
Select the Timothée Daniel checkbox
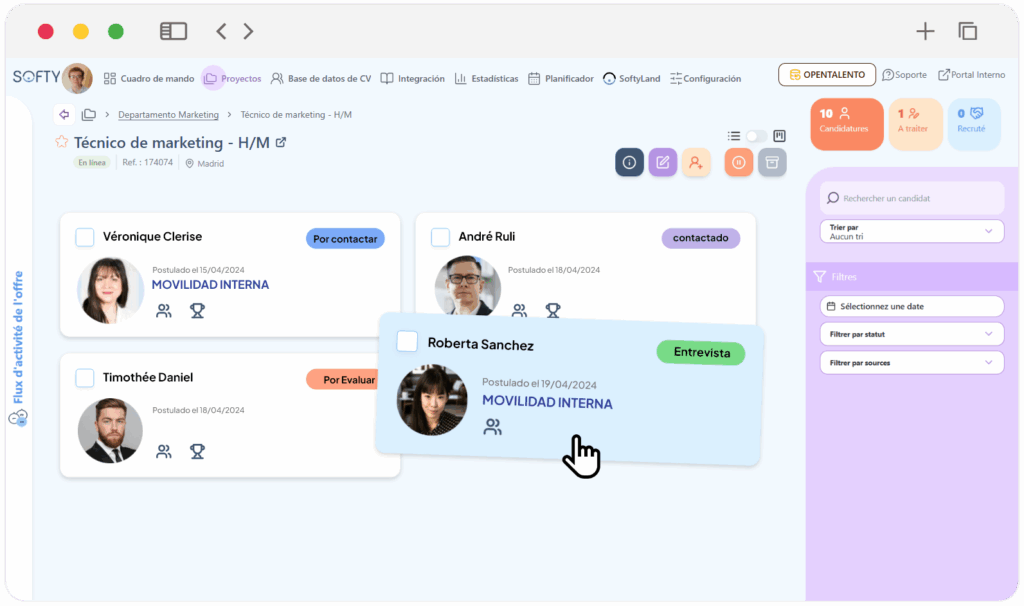85,378
